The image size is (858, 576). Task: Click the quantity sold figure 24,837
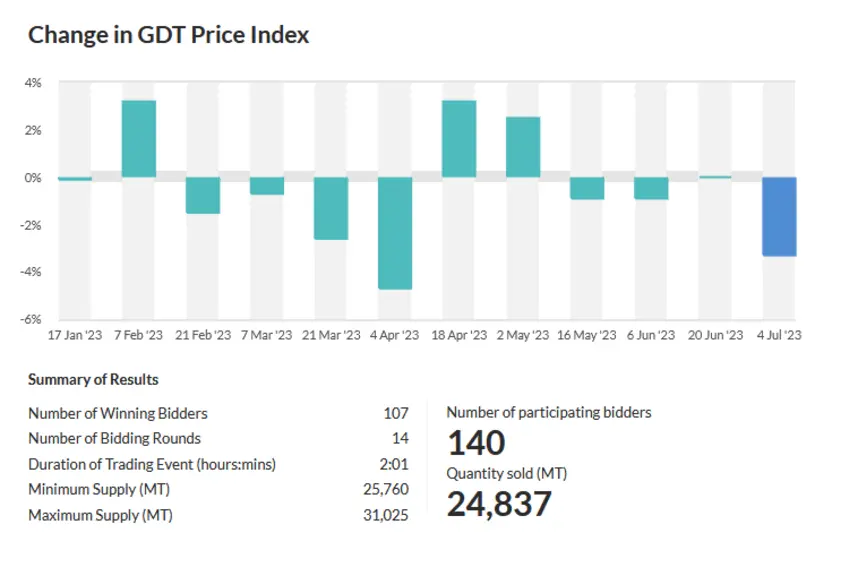(x=499, y=504)
